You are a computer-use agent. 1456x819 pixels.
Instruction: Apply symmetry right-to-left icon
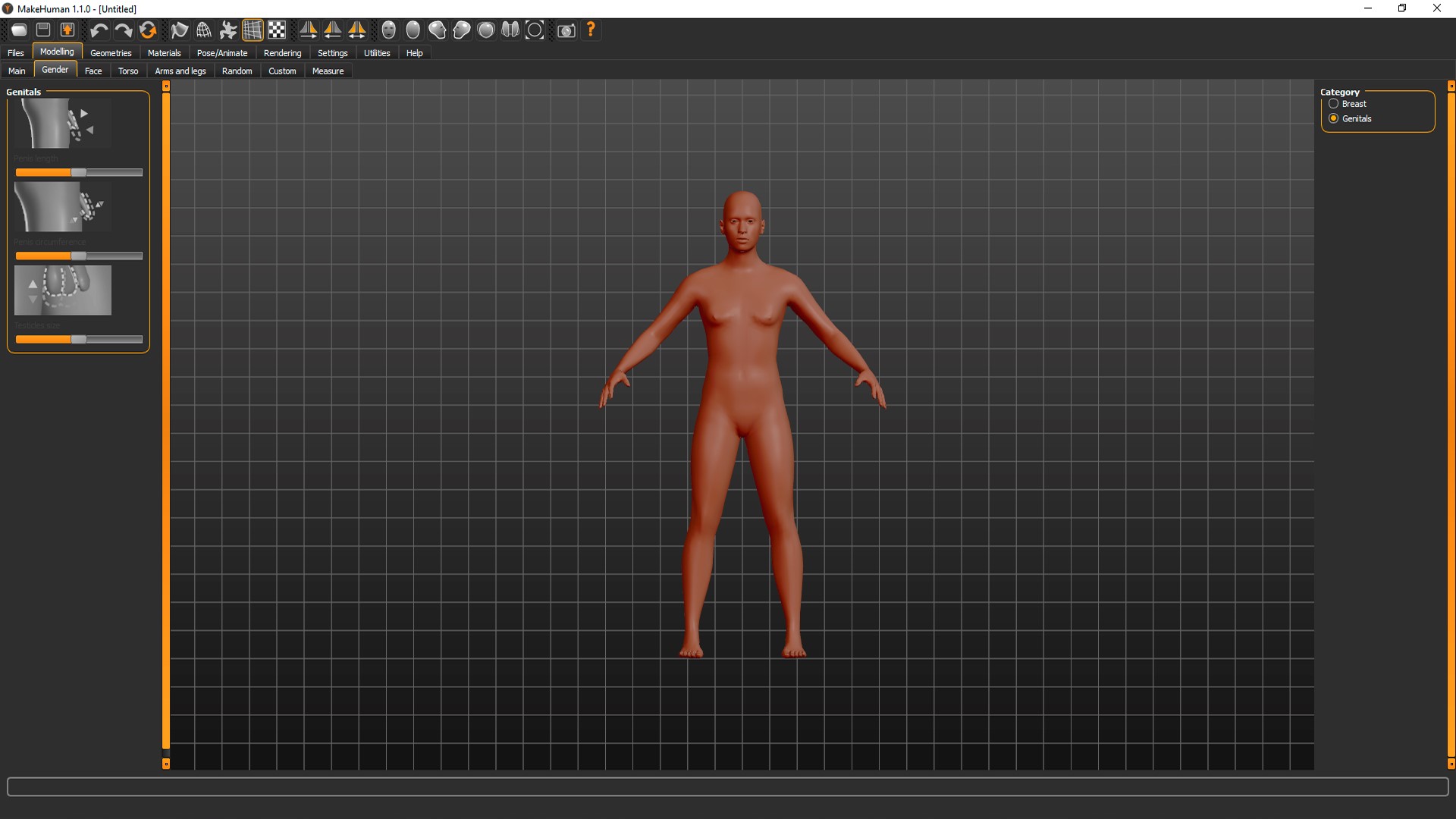309,30
